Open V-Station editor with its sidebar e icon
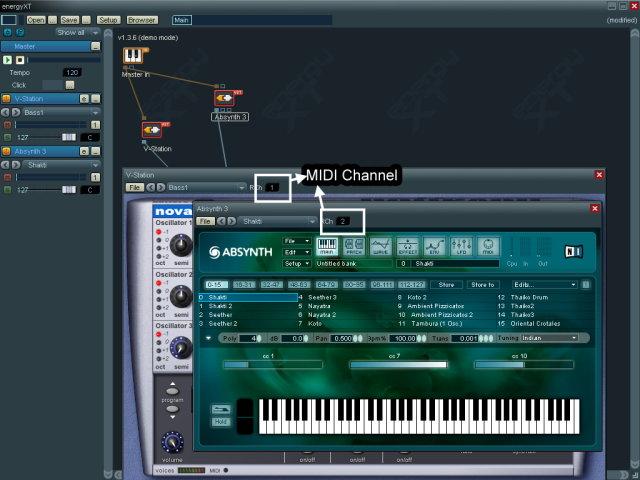This screenshot has height=480, width=640. point(84,99)
